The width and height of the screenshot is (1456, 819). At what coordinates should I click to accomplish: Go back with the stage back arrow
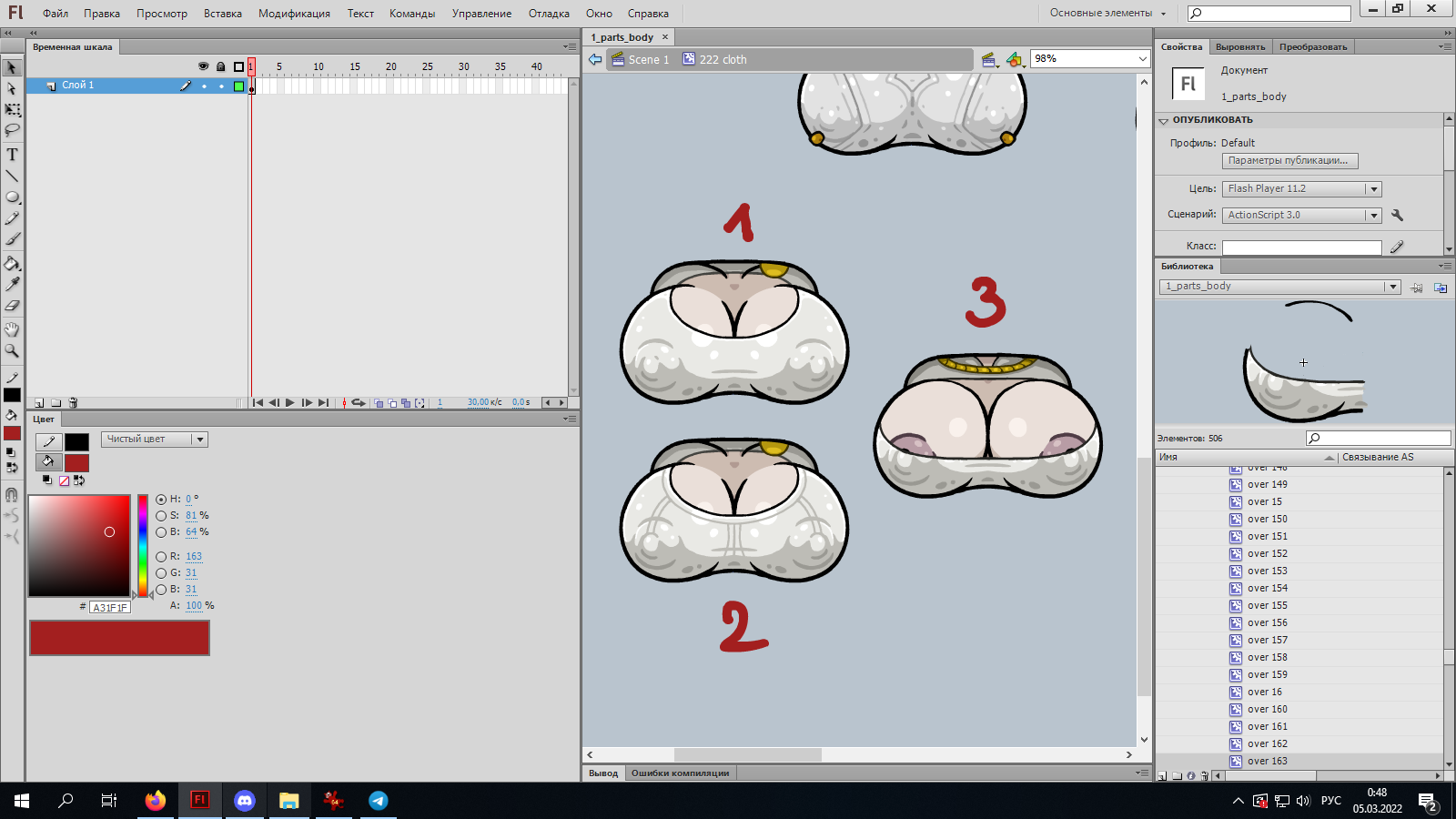[x=595, y=59]
